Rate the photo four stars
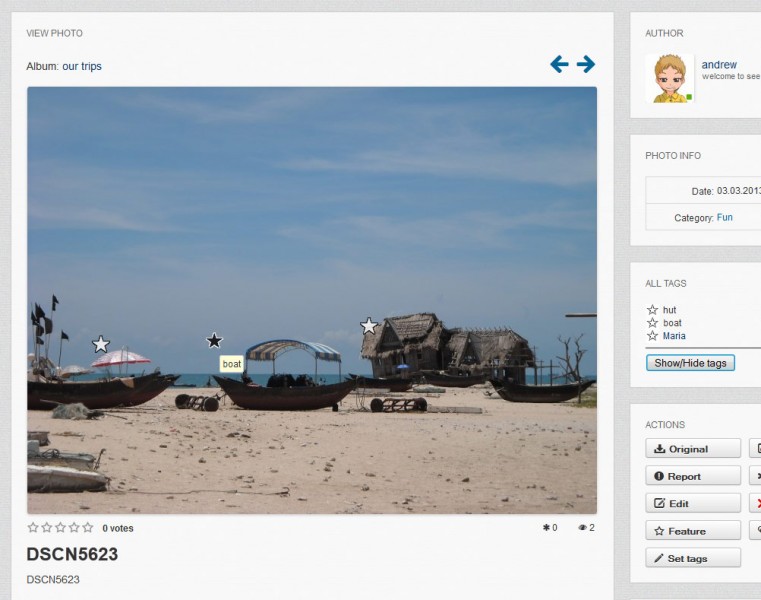 click(x=74, y=528)
